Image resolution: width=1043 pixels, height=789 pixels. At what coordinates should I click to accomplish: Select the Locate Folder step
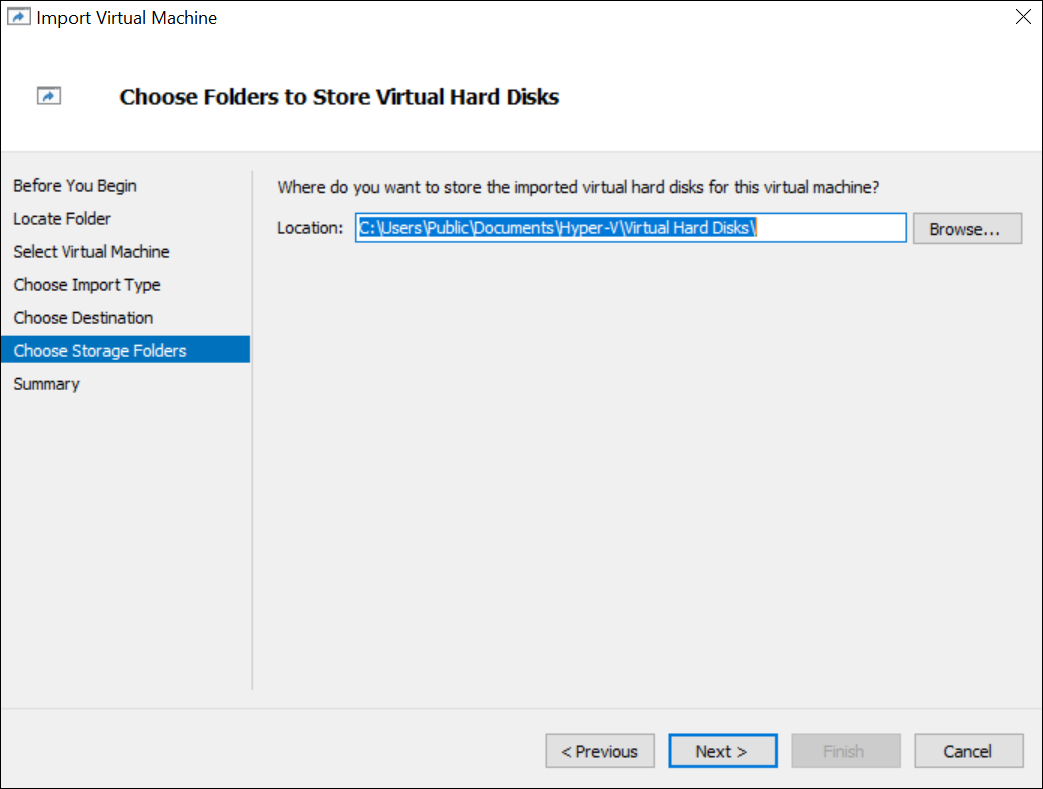pyautogui.click(x=62, y=219)
